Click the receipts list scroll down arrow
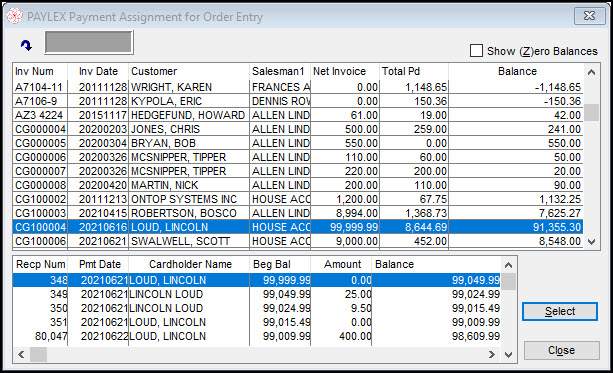 point(508,355)
